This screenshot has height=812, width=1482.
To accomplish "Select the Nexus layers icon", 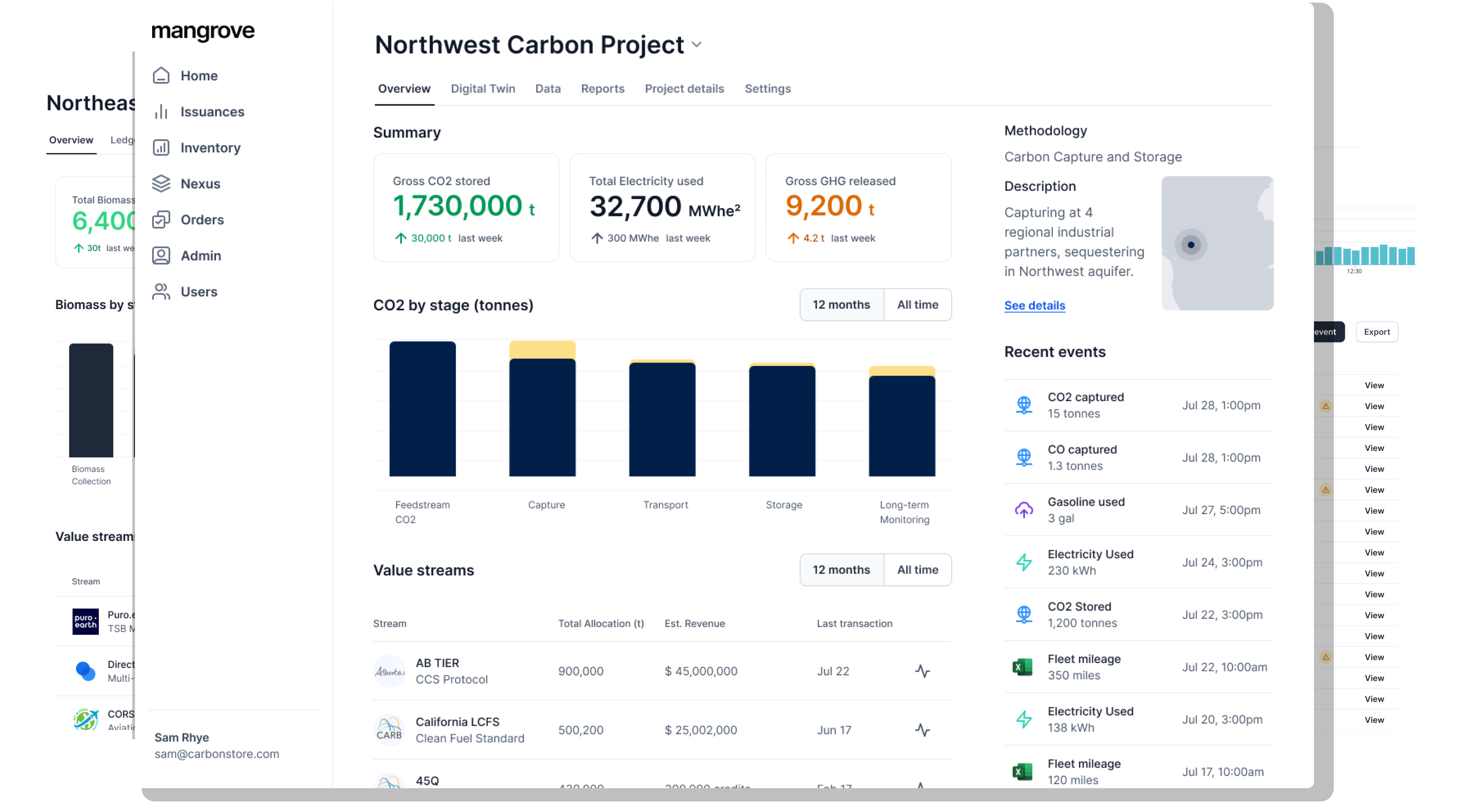I will [x=161, y=183].
